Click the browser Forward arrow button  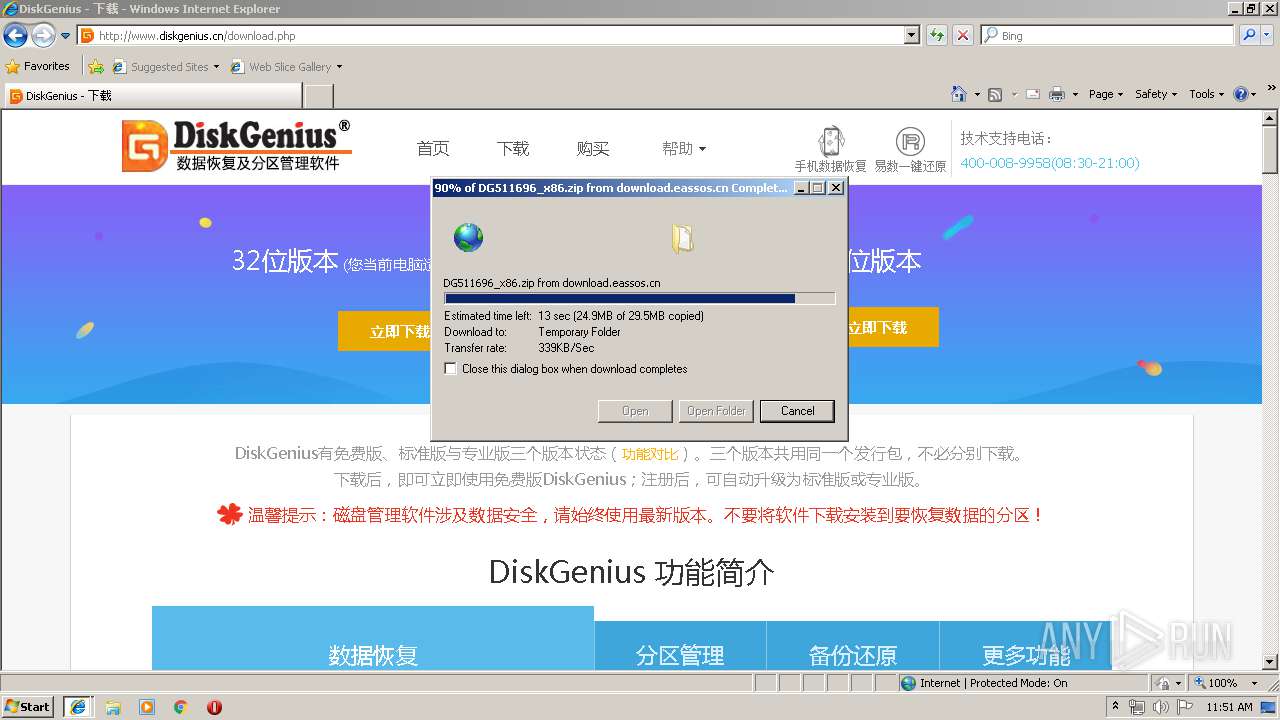(43, 36)
